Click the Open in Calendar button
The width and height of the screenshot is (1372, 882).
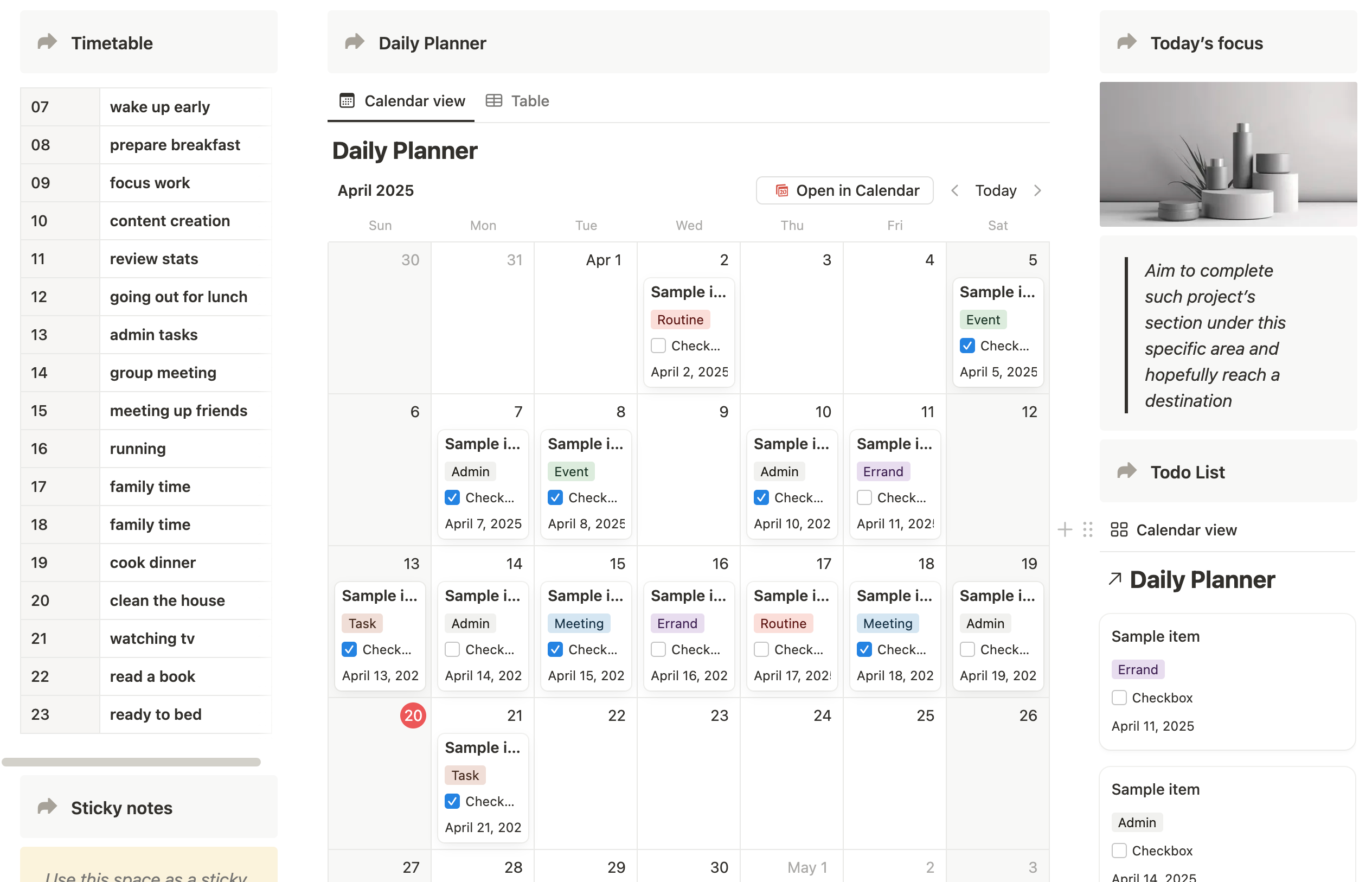click(x=844, y=191)
